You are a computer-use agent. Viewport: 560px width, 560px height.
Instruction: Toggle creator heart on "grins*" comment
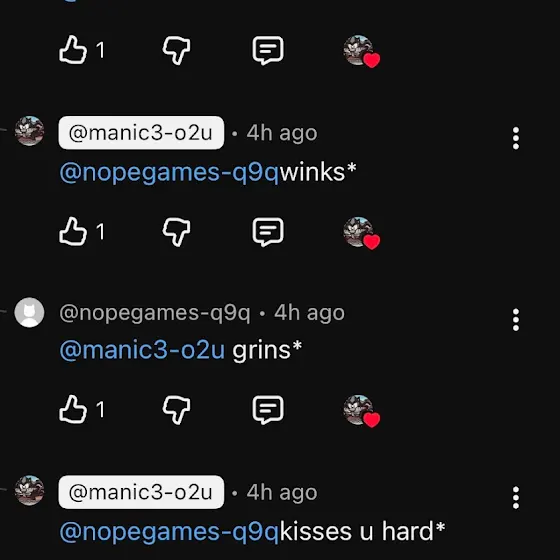[361, 411]
